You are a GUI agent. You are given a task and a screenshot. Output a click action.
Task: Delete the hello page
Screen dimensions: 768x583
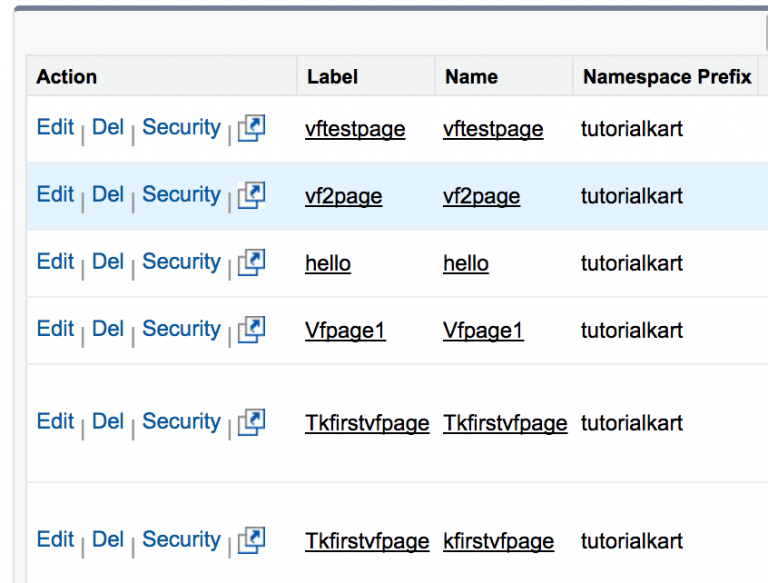[108, 262]
